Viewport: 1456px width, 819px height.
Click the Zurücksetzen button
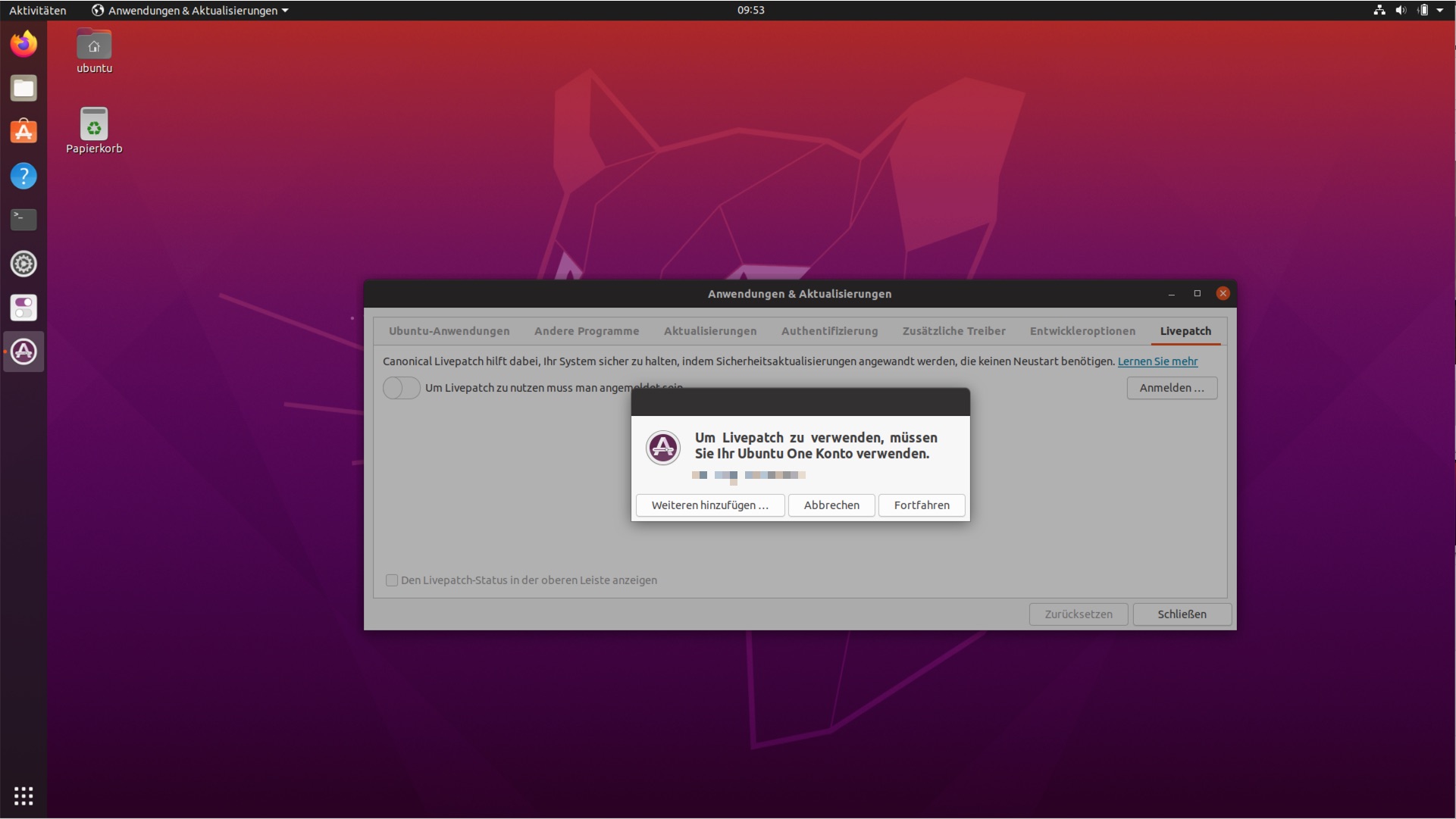[x=1079, y=614]
